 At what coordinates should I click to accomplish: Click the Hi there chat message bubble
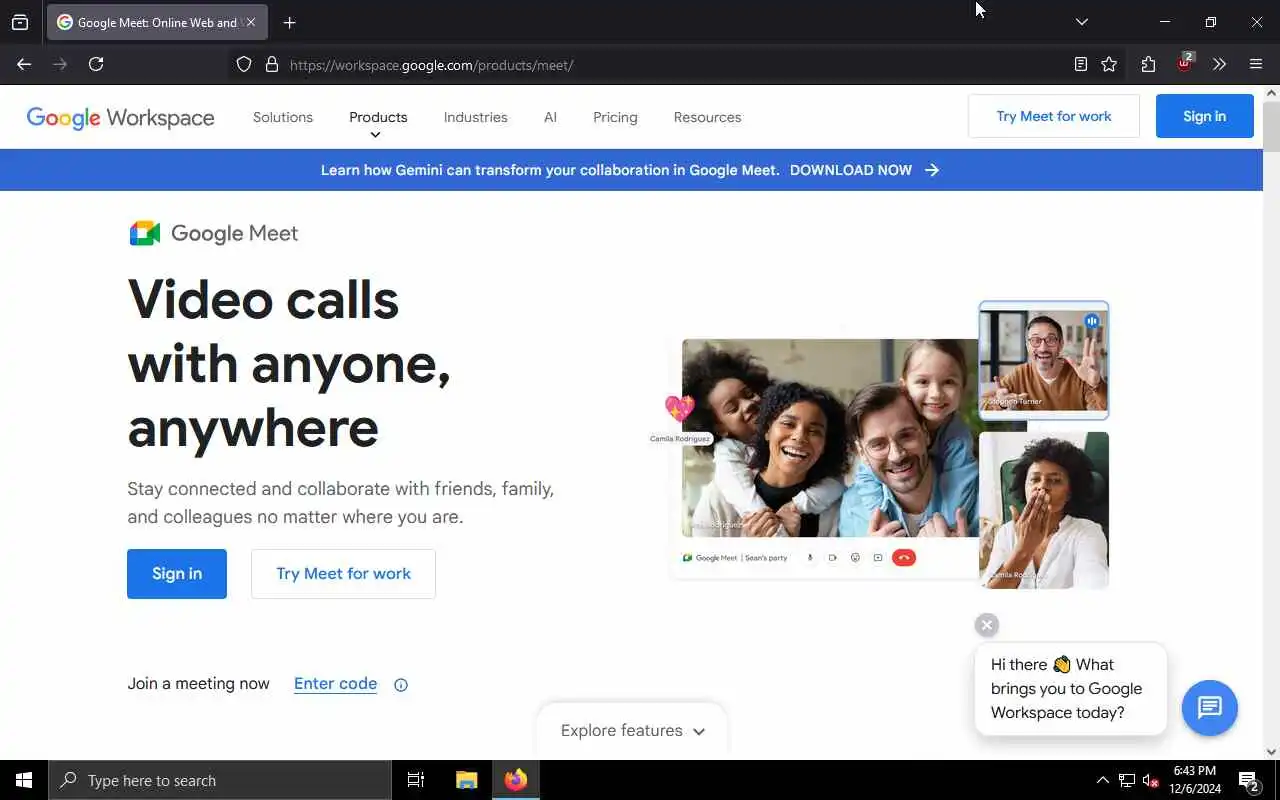1071,689
